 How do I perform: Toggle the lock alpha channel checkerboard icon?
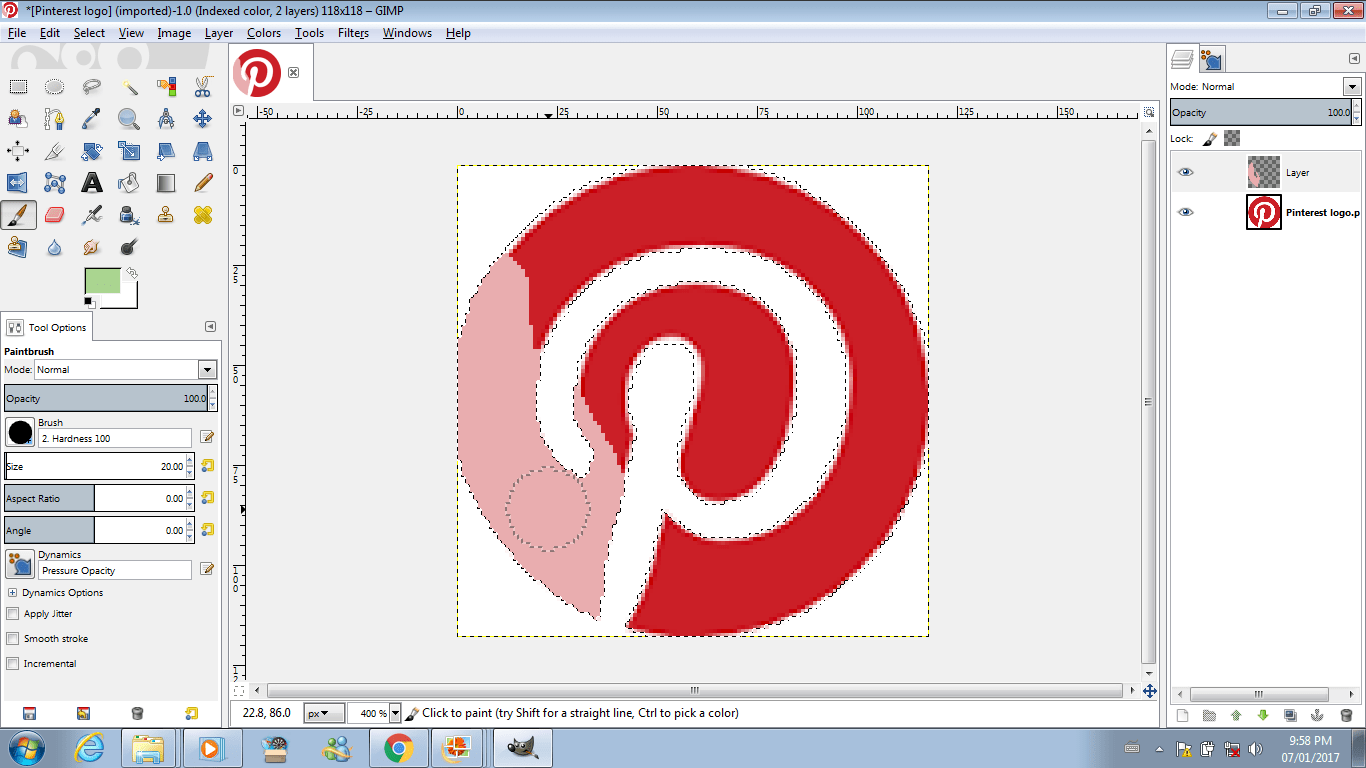point(1232,139)
